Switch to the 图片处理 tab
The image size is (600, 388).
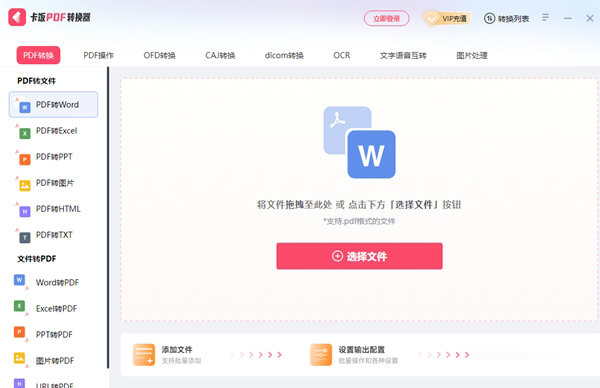pyautogui.click(x=472, y=55)
